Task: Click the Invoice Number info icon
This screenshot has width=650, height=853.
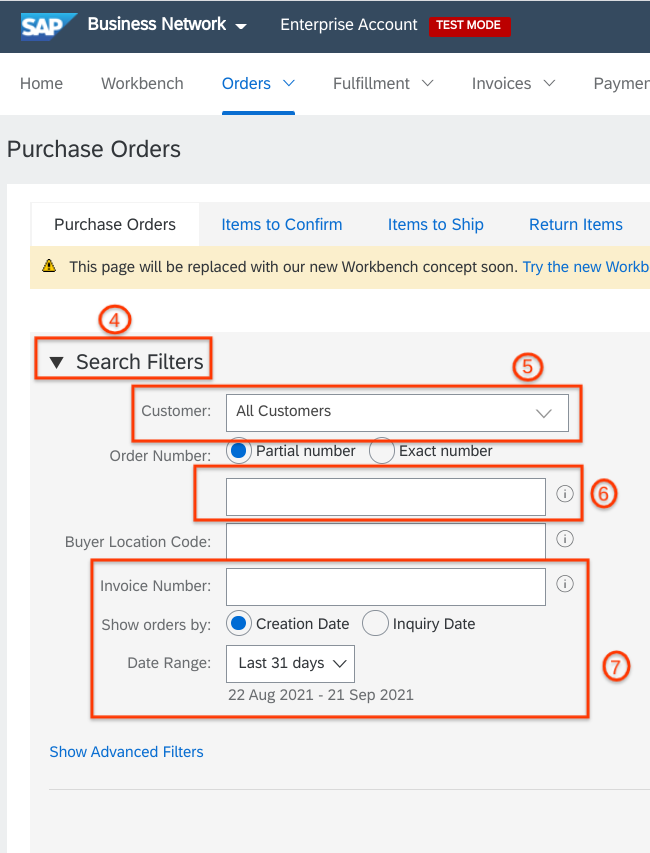Action: [x=565, y=584]
